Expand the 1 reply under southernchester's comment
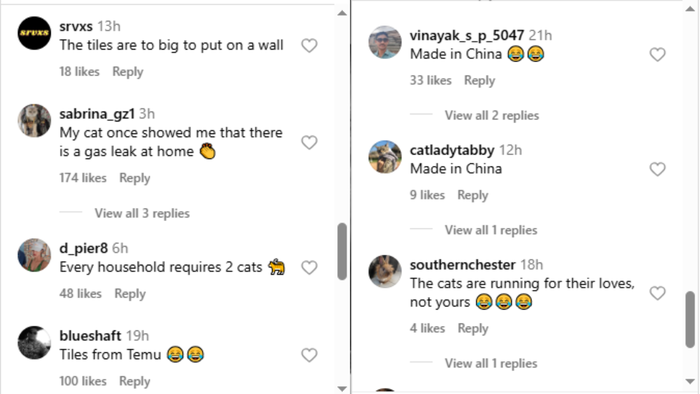The width and height of the screenshot is (700, 394). [491, 364]
